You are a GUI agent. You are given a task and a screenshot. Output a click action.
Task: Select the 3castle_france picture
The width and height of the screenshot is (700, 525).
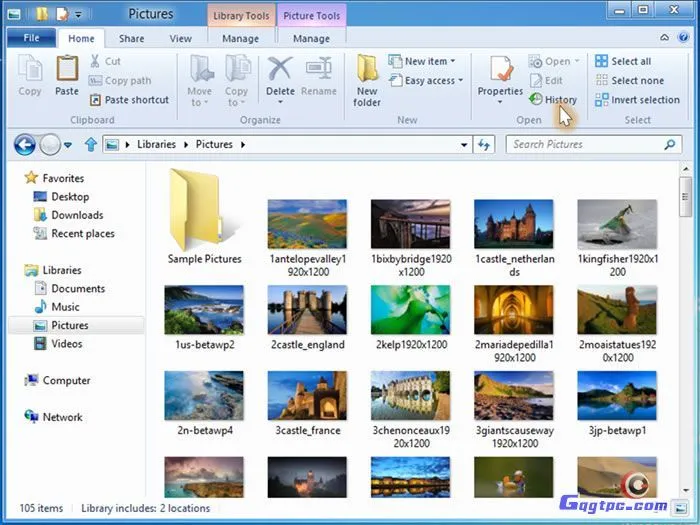pyautogui.click(x=308, y=404)
